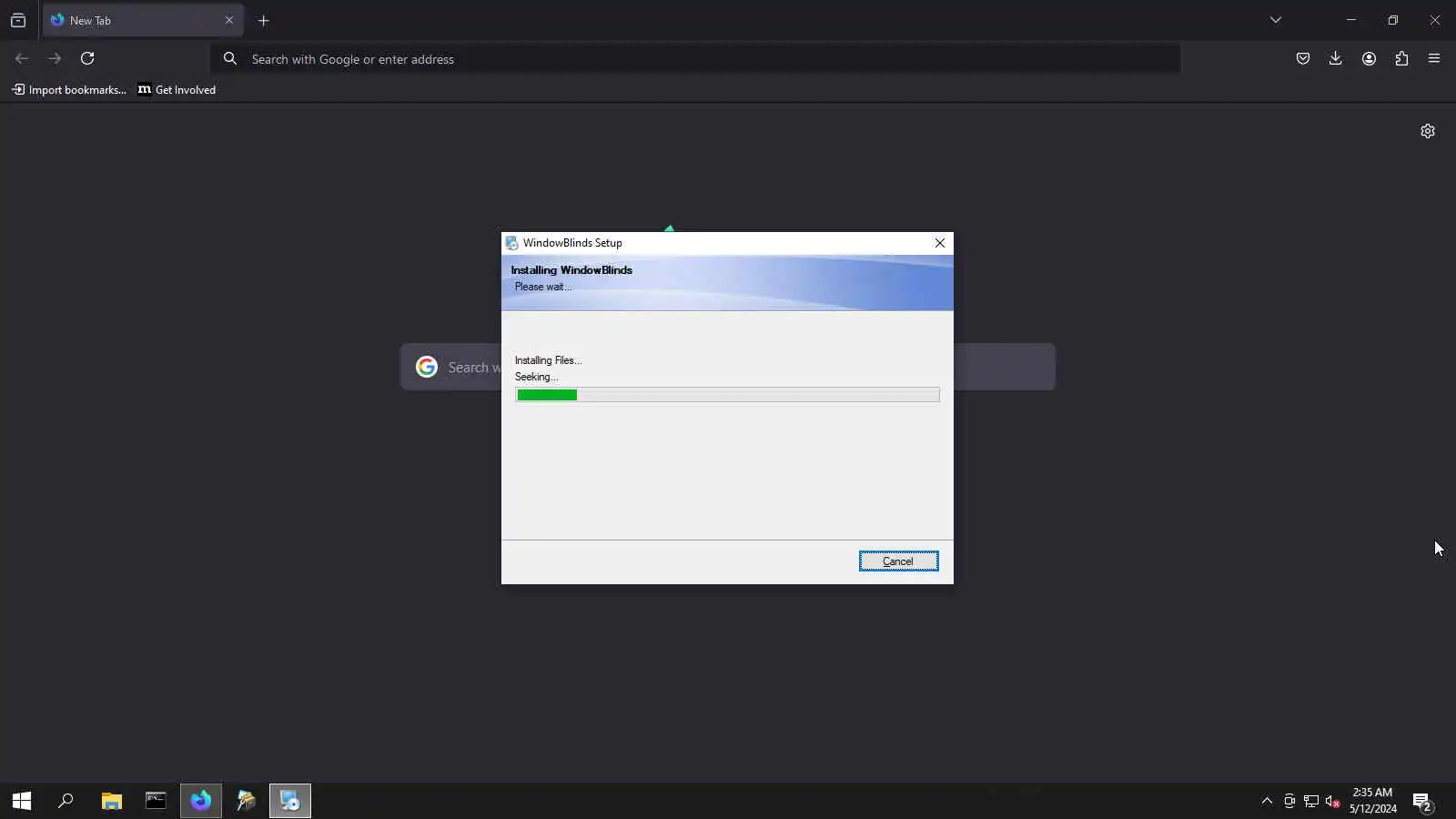Open the browser Downloads panel
The height and width of the screenshot is (819, 1456).
1335,58
